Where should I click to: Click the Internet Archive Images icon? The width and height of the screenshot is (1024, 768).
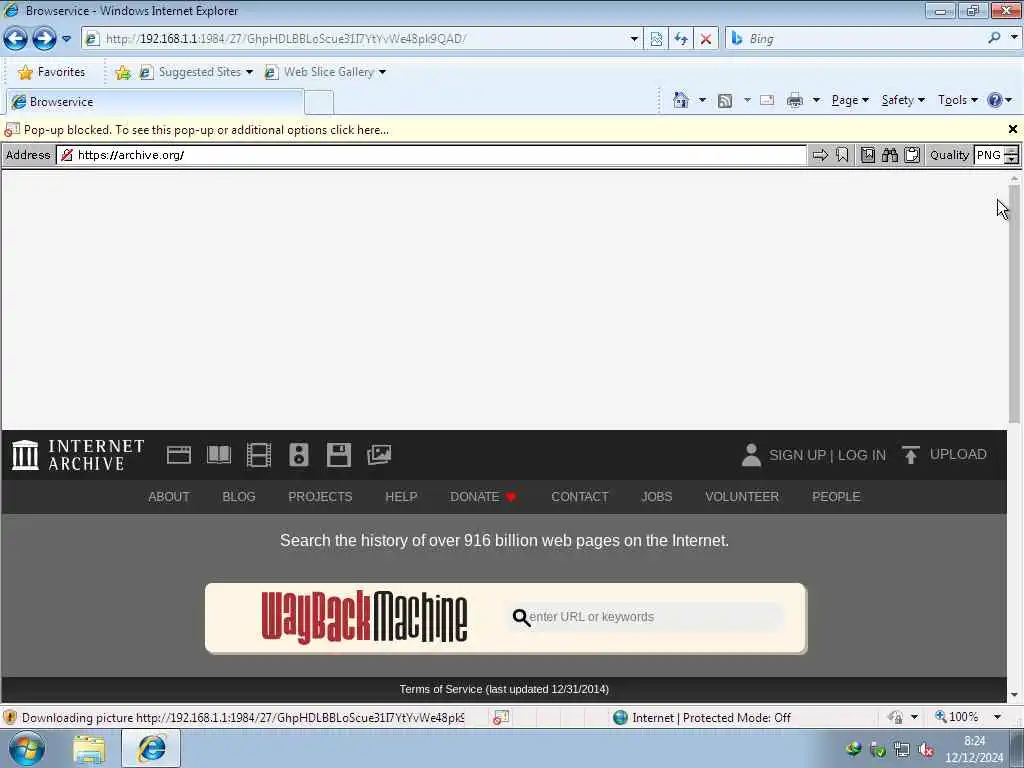(379, 455)
